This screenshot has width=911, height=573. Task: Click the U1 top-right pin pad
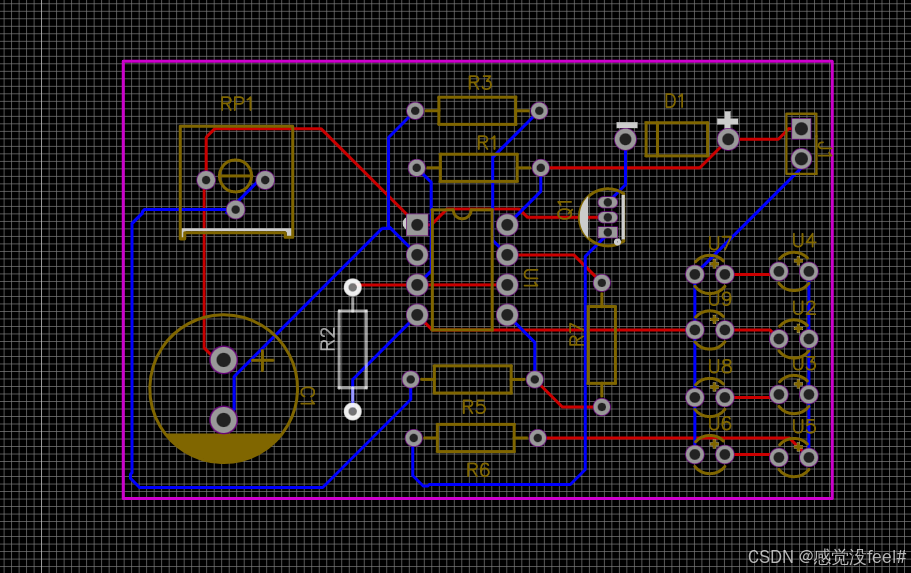(507, 225)
